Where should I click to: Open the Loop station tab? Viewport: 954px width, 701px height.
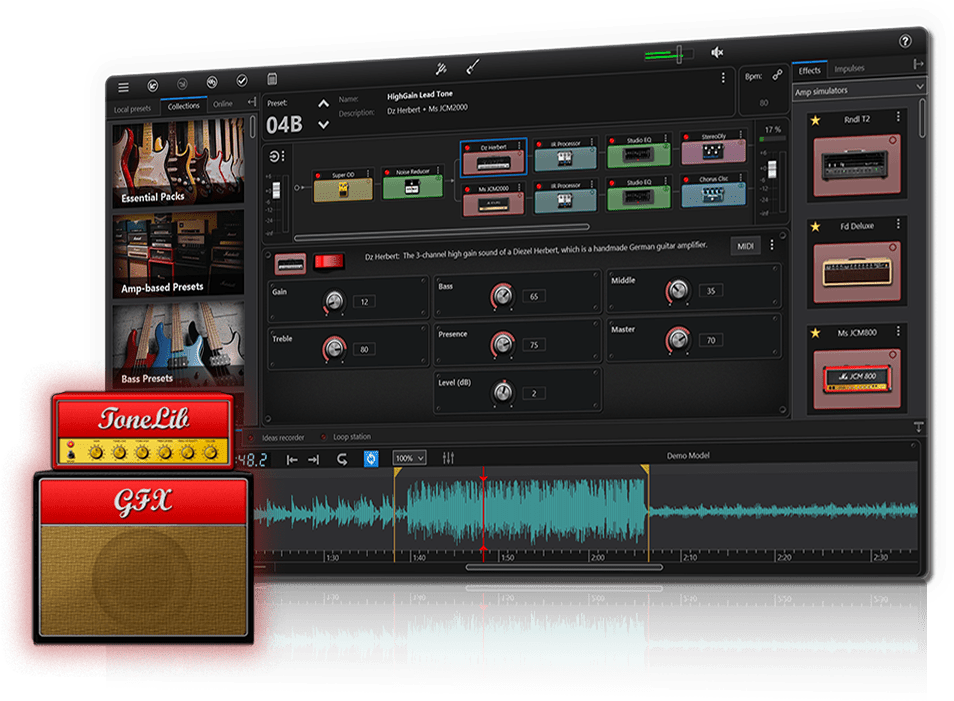pos(352,437)
